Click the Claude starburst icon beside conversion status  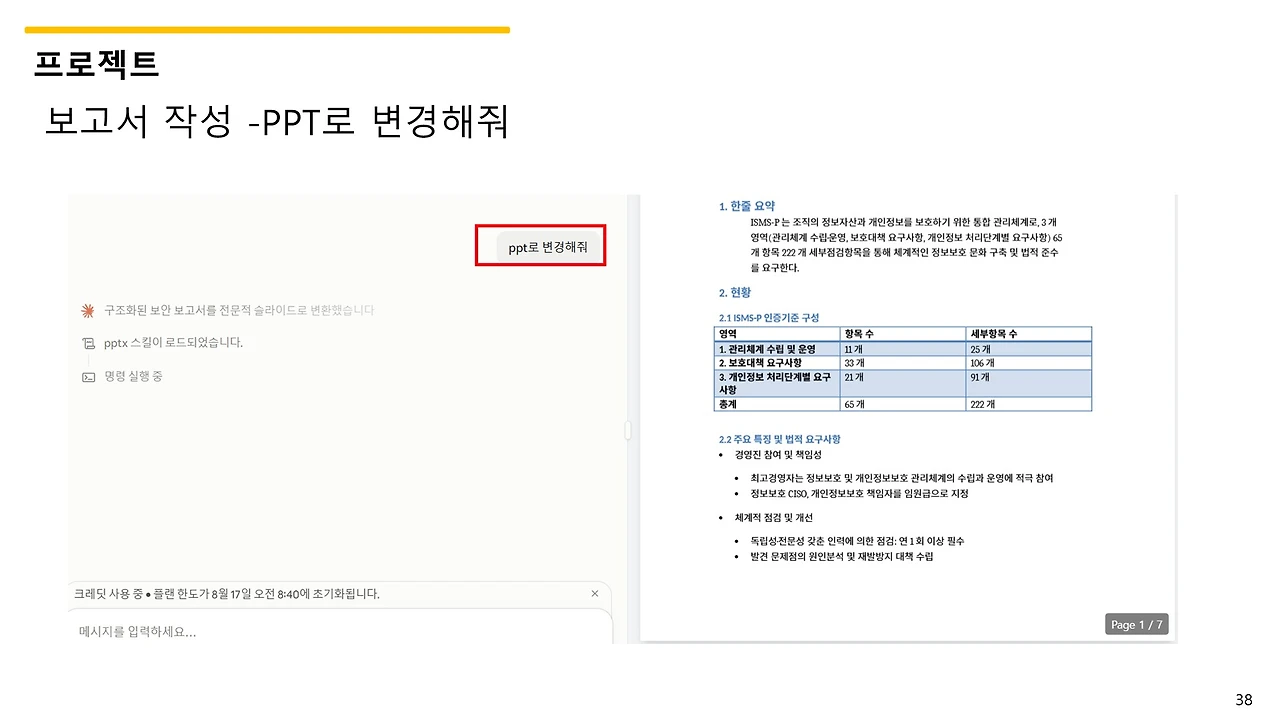[88, 310]
